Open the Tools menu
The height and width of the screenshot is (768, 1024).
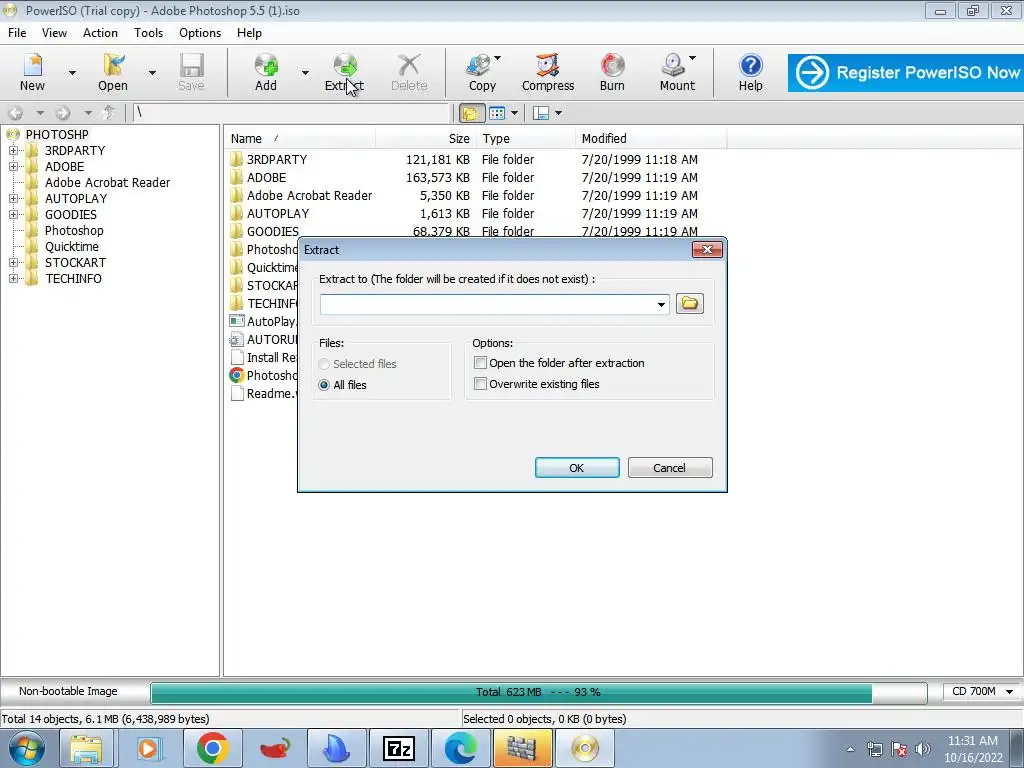(x=148, y=33)
